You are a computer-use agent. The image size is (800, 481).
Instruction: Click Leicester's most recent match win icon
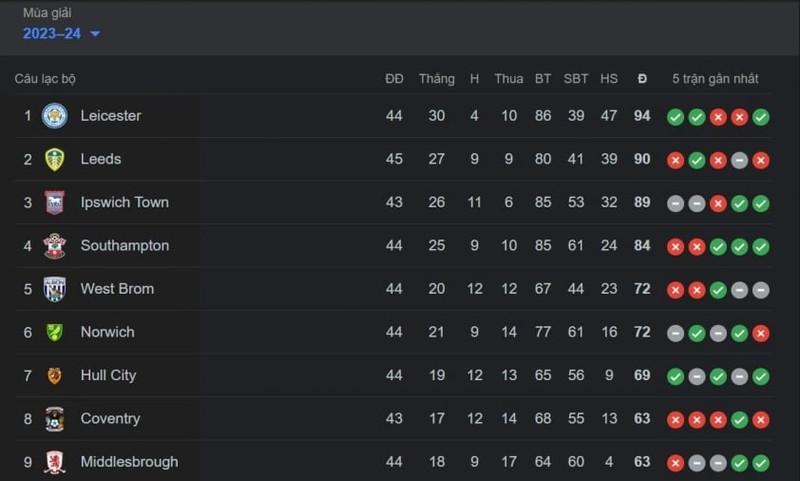[x=761, y=117]
